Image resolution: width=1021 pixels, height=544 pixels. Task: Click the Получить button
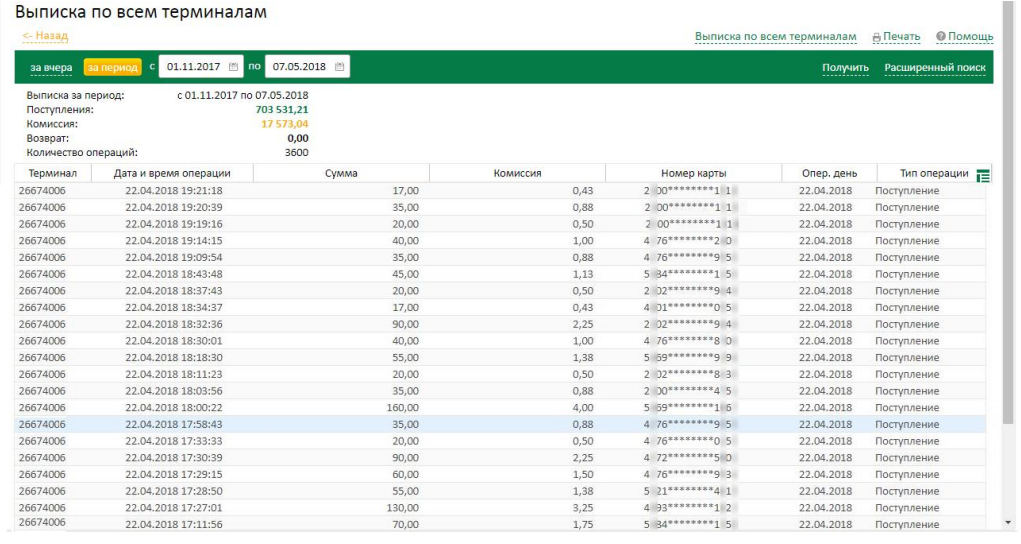(x=845, y=67)
